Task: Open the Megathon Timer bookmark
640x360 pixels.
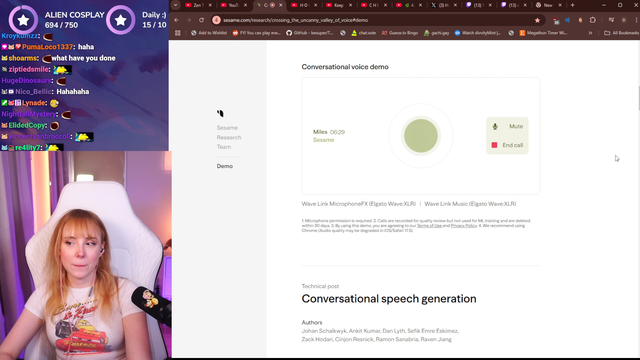Action: [543, 33]
